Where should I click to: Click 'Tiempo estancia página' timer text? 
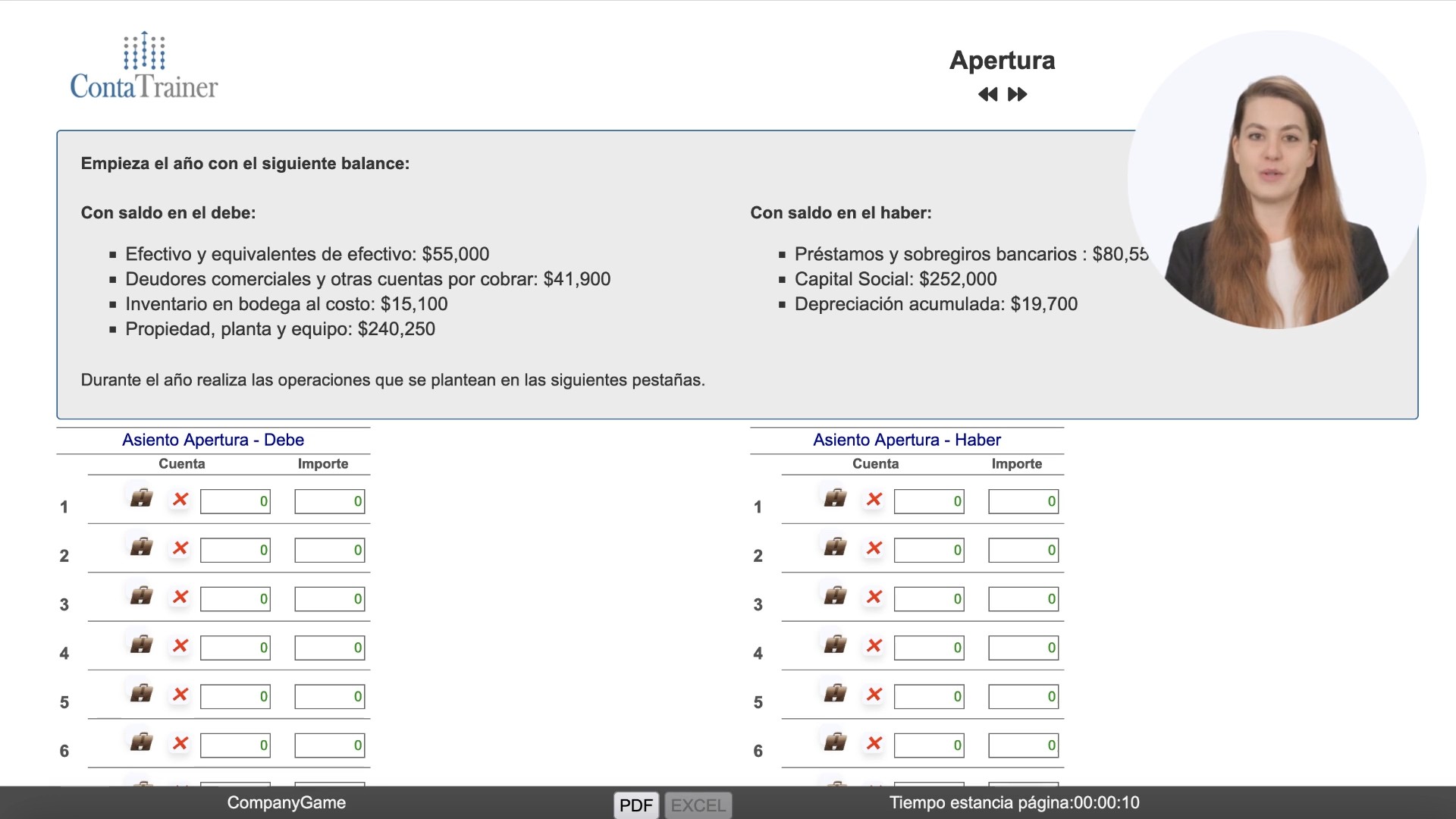pos(1015,802)
